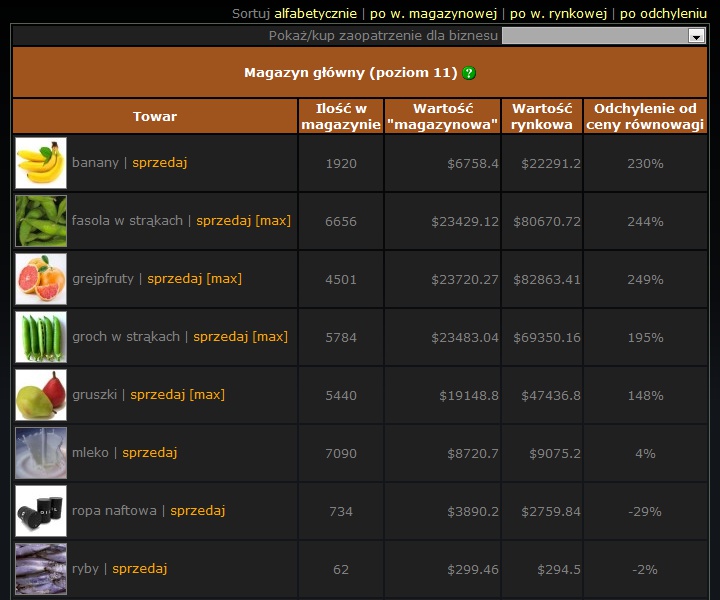Click the ryby quantity 62

(341, 569)
